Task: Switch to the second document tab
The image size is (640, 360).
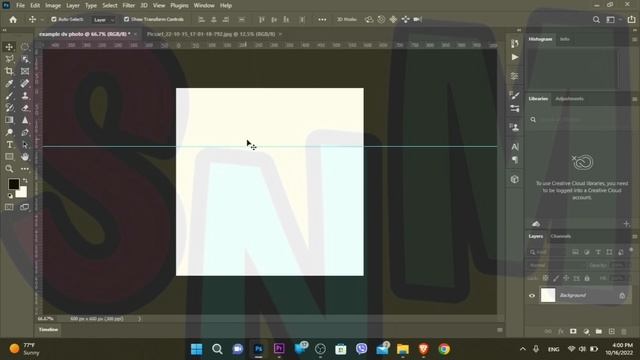Action: coord(211,34)
